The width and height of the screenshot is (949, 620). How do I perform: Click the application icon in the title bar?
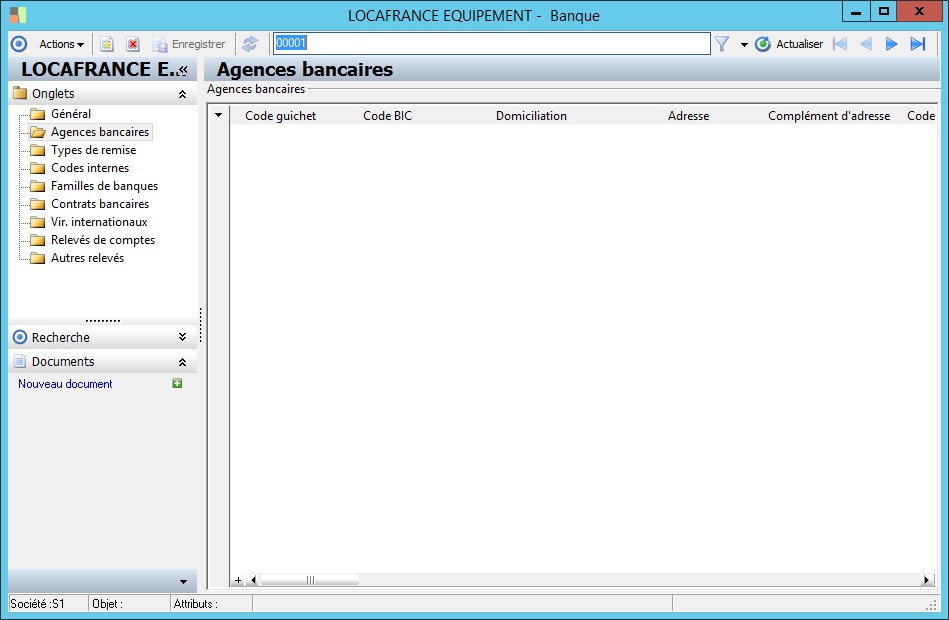(x=18, y=15)
